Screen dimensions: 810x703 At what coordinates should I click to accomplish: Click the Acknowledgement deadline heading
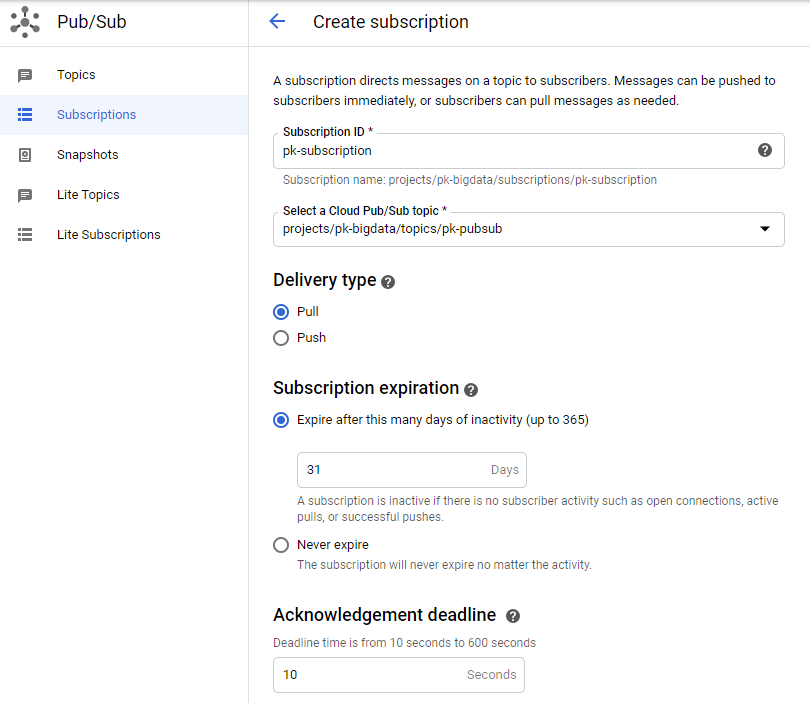pos(384,615)
